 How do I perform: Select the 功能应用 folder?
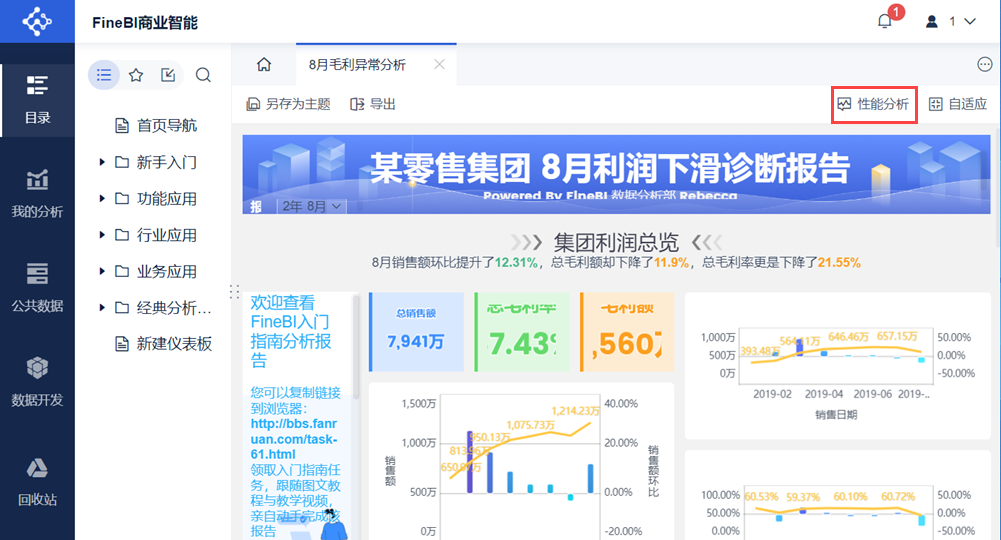(x=156, y=199)
